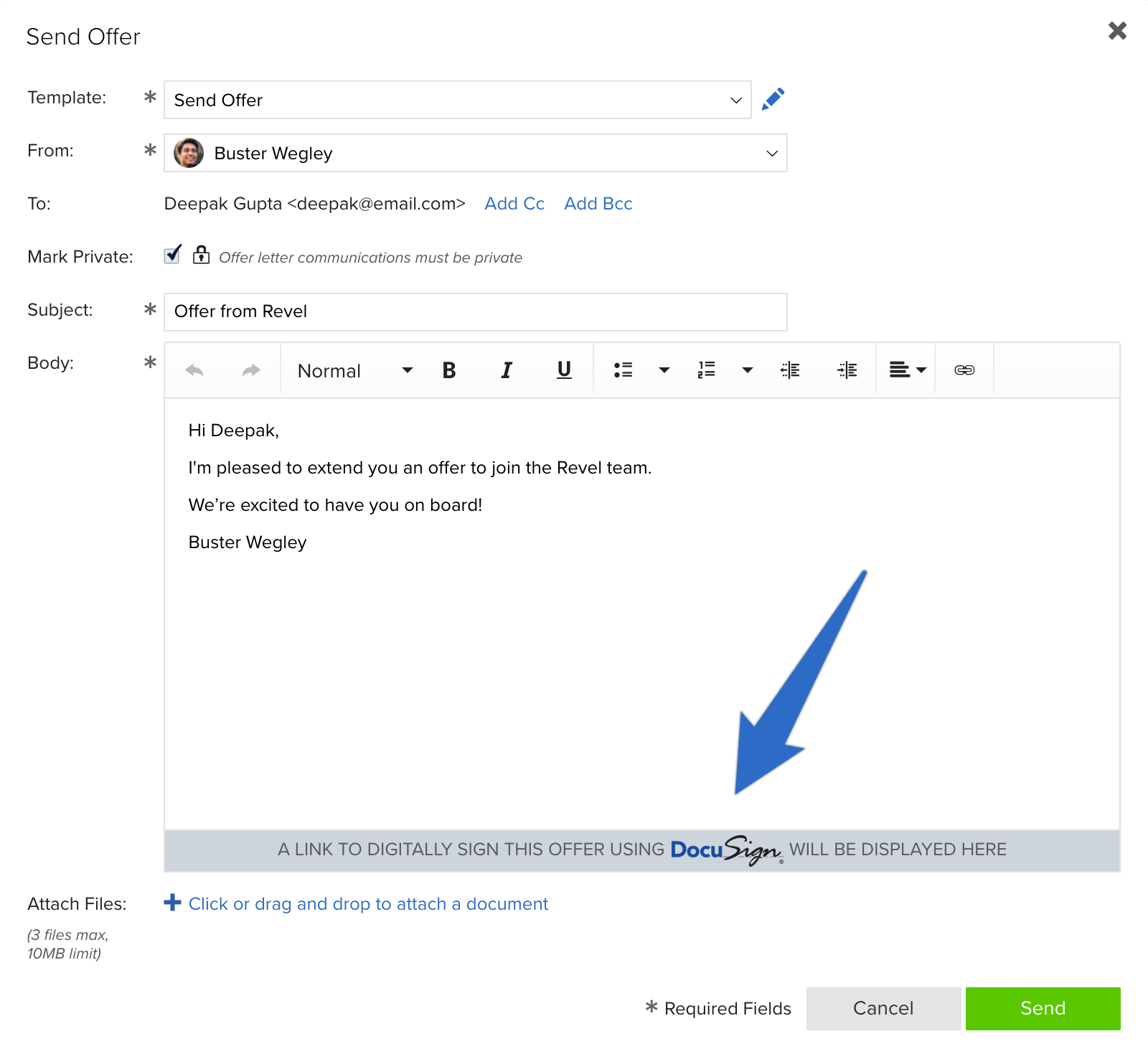Click into the Subject field

pos(476,312)
